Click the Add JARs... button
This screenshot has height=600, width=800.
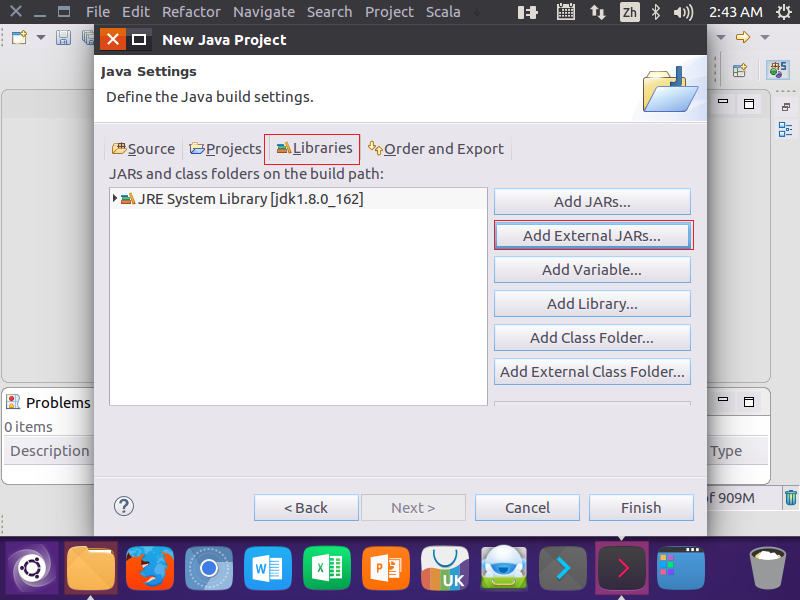pyautogui.click(x=592, y=202)
